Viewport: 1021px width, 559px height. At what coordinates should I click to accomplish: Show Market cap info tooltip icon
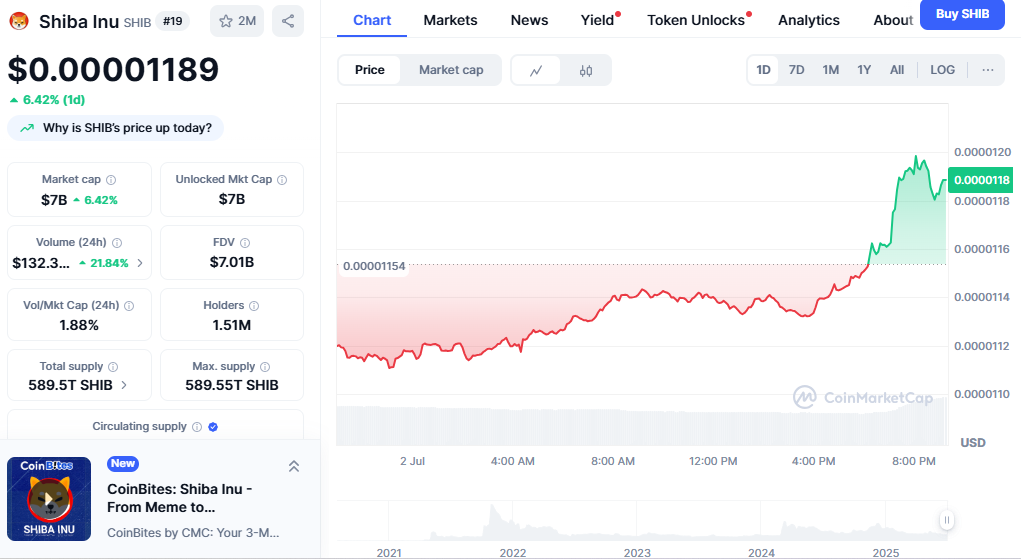111,180
